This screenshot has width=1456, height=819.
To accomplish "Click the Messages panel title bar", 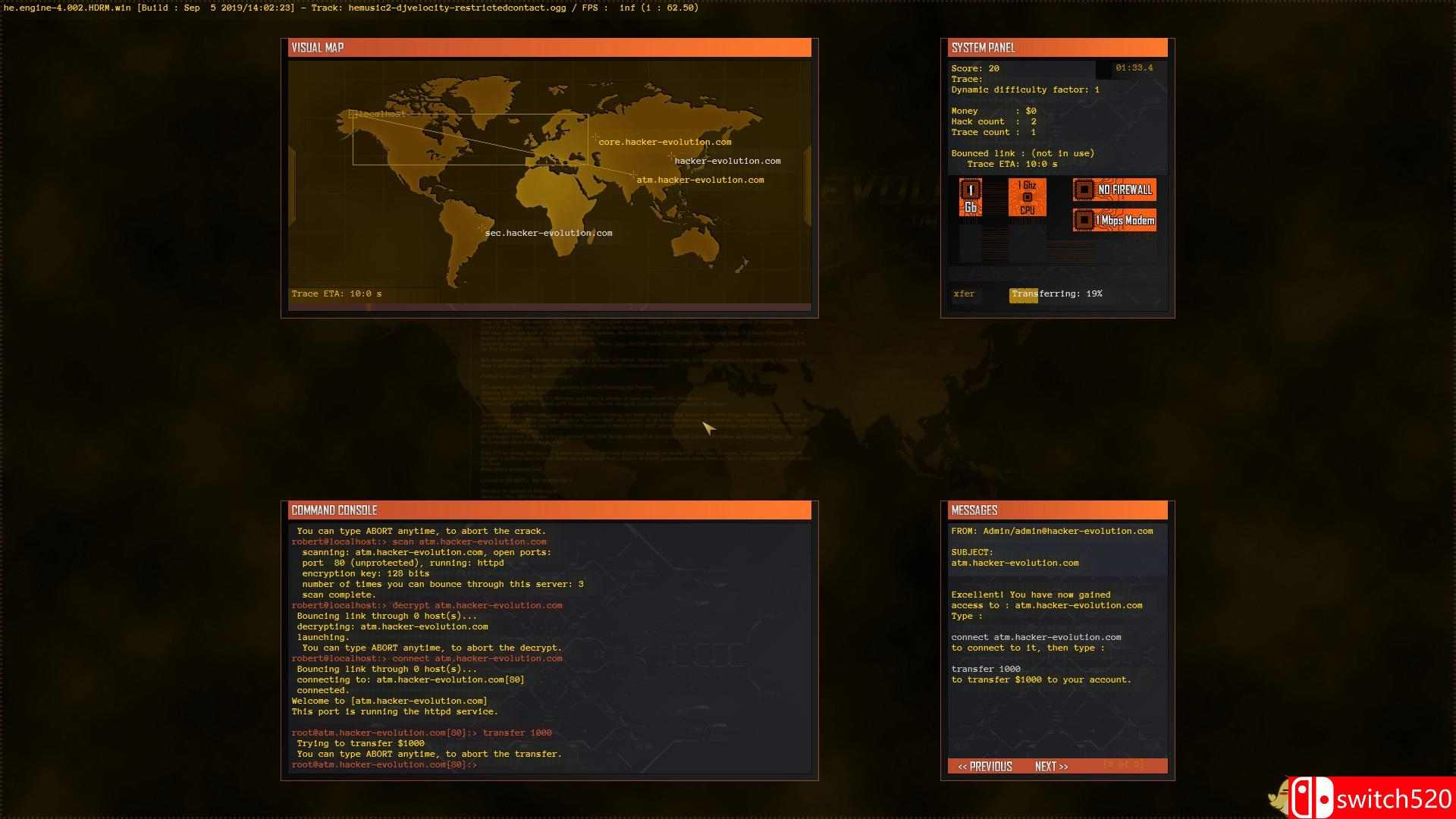I will (1057, 510).
